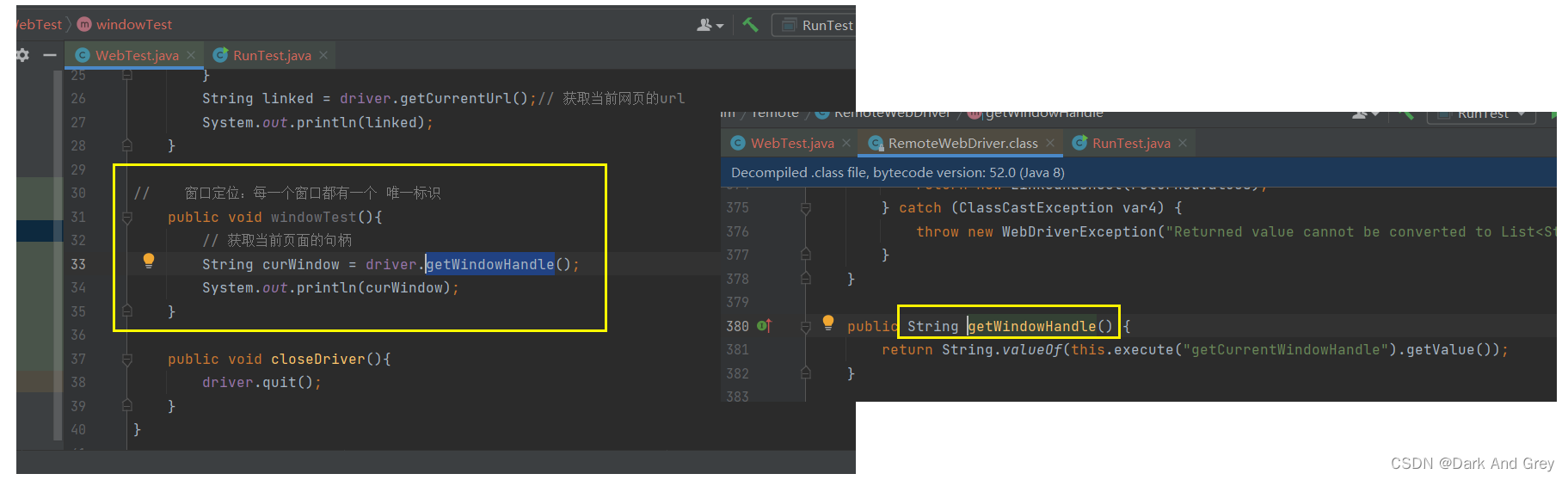Click highlighted getWindowHandle call on line 33
Screen dimensions: 1568x480
point(490,264)
